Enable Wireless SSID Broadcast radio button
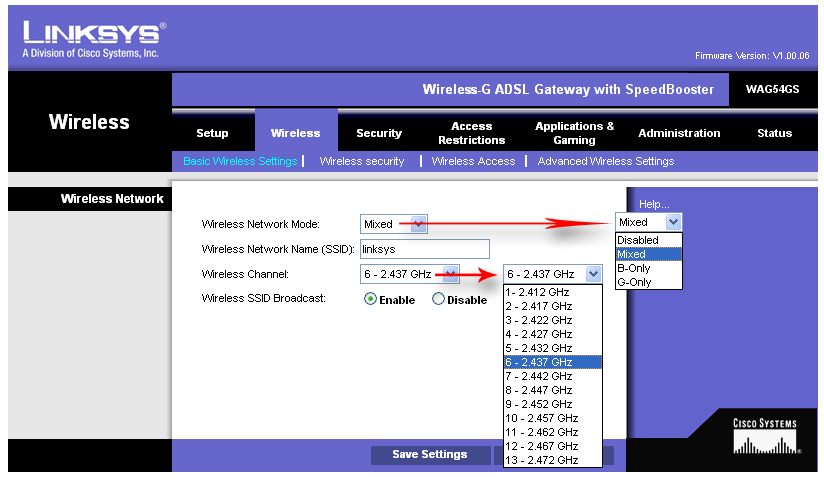The image size is (824, 481). pos(370,299)
